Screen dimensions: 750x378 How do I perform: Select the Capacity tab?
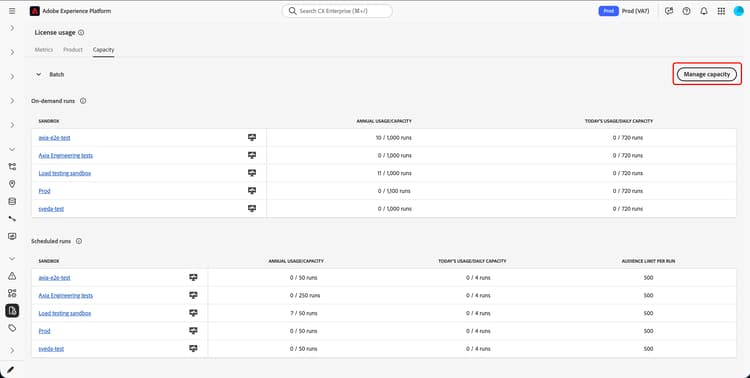[x=103, y=50]
